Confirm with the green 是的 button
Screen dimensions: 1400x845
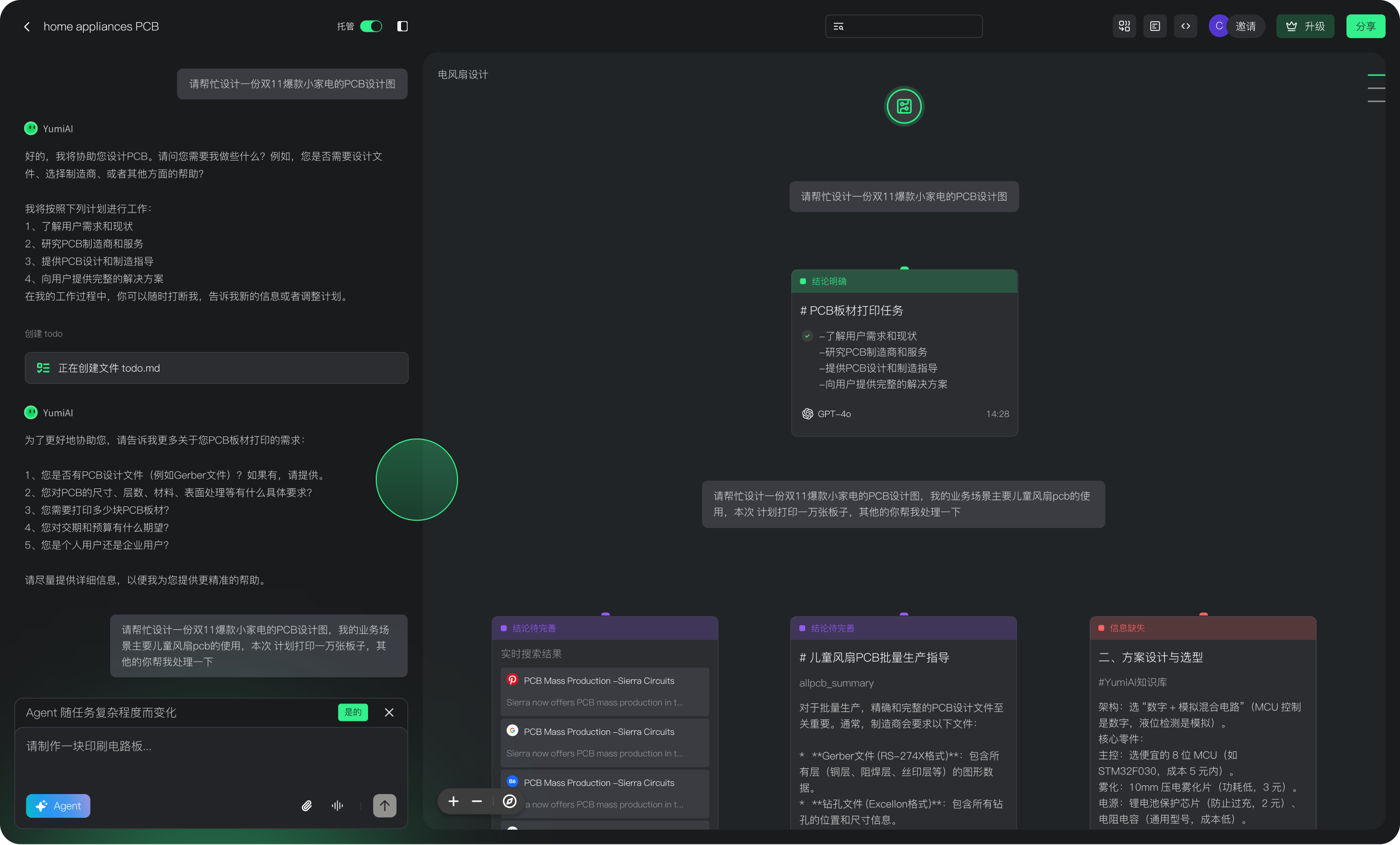pyautogui.click(x=353, y=712)
